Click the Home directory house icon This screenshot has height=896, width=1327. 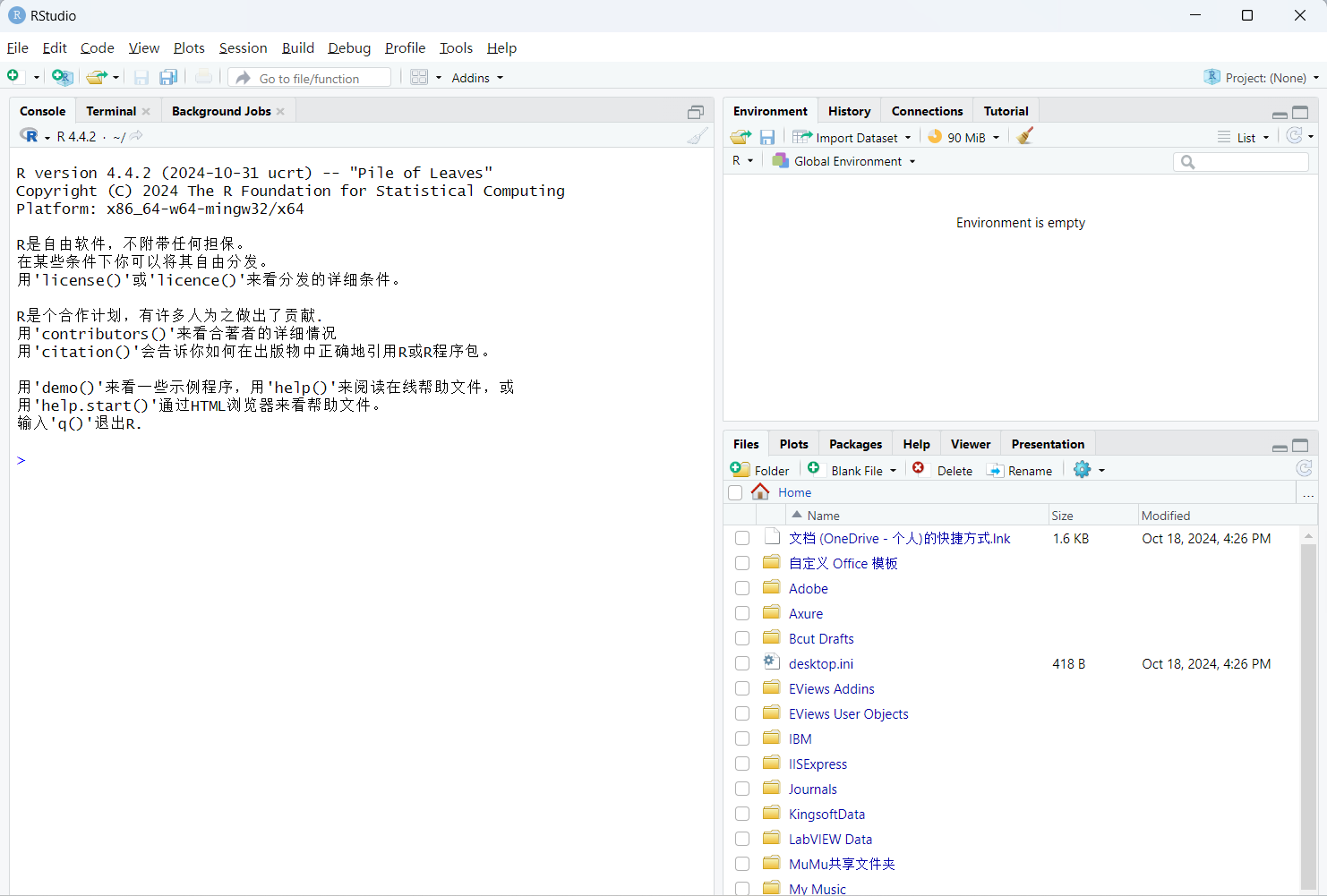[760, 491]
